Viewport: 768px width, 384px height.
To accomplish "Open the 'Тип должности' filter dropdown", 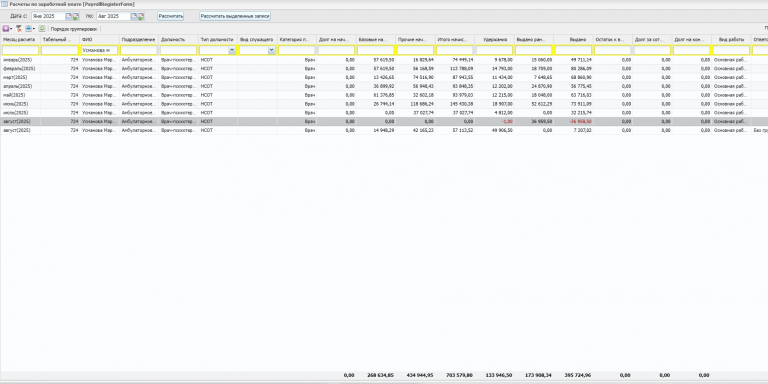I will click(x=232, y=50).
